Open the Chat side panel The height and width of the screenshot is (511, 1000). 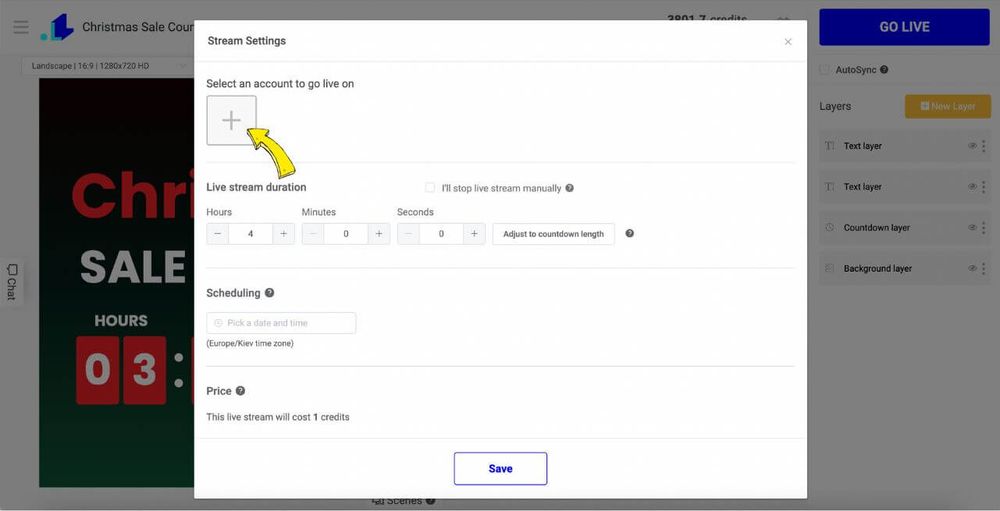11,281
